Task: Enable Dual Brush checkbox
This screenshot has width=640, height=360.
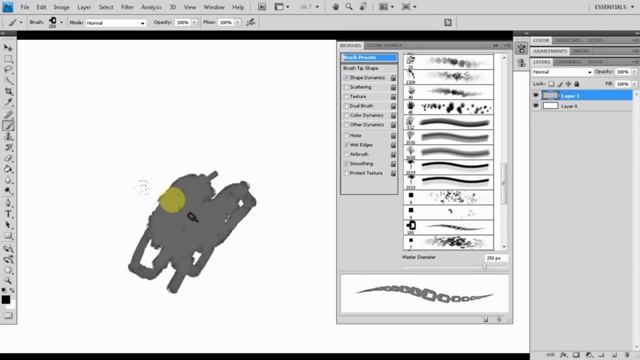Action: click(346, 106)
